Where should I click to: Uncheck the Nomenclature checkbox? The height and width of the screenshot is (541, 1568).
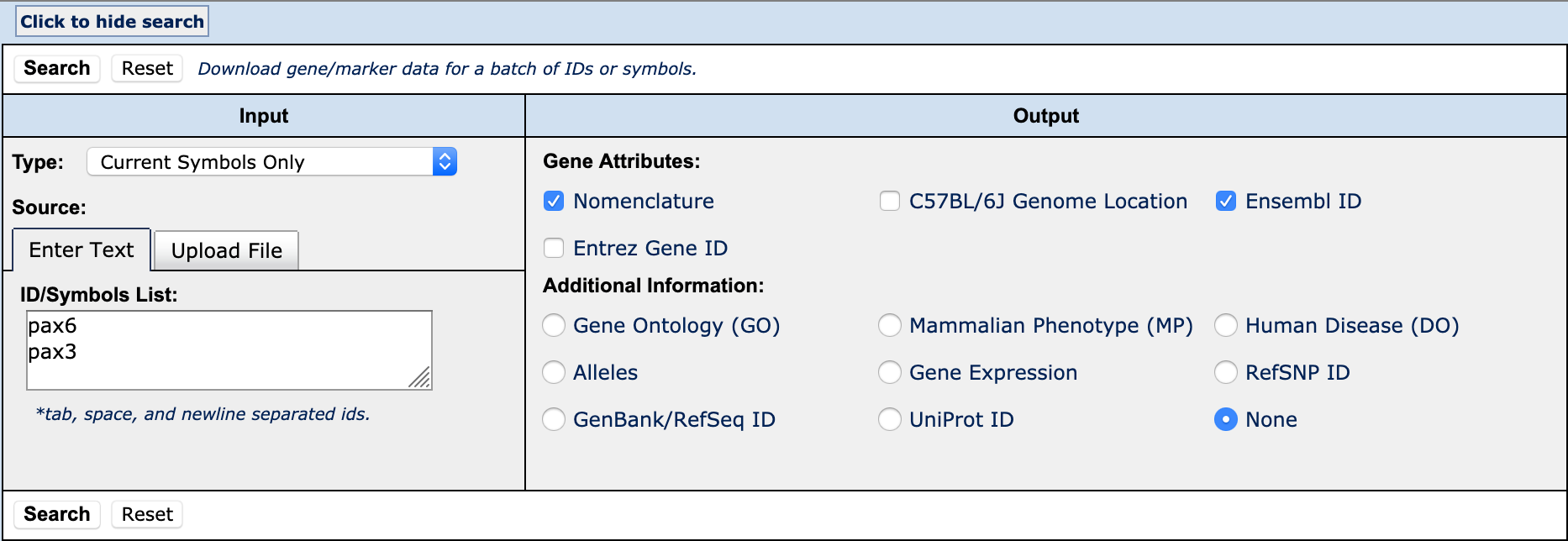coord(554,201)
